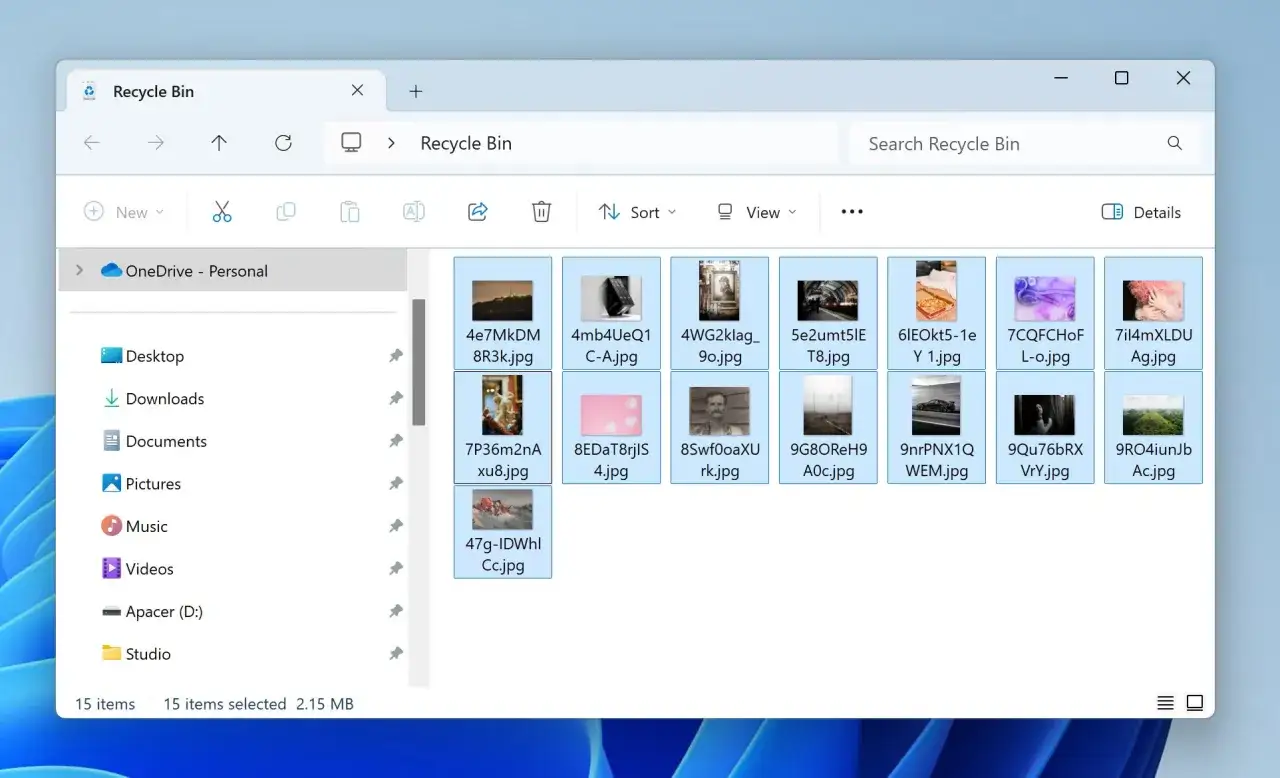Select file 4WG2kIag_9o.jpg
Viewport: 1280px width, 778px height.
point(720,313)
